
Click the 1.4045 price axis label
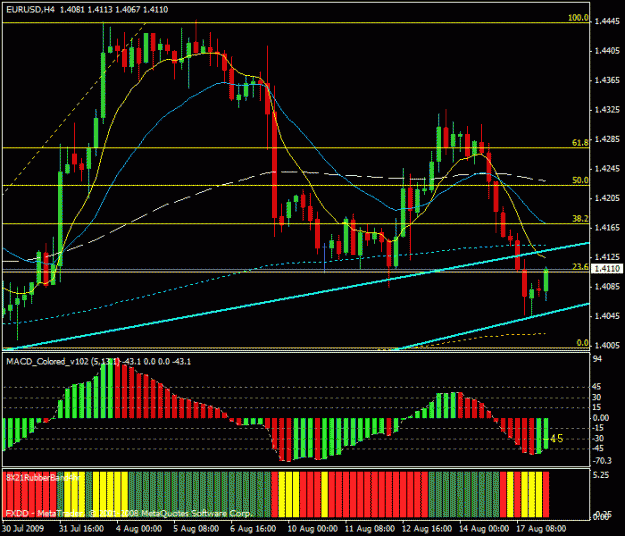pyautogui.click(x=607, y=316)
